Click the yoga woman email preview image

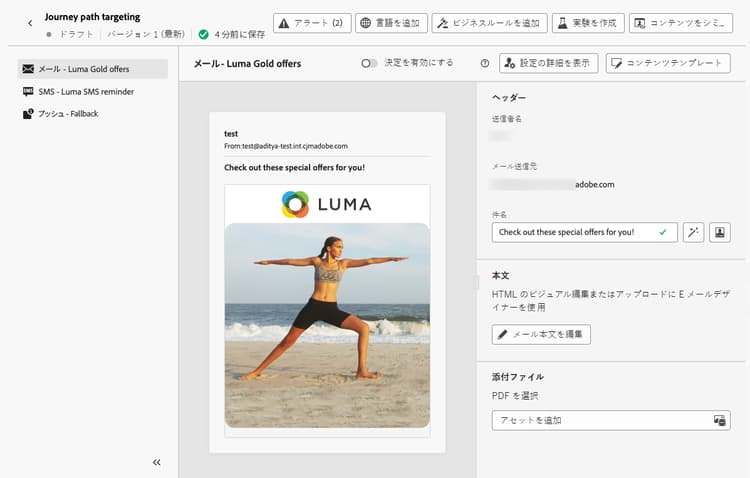[x=327, y=325]
